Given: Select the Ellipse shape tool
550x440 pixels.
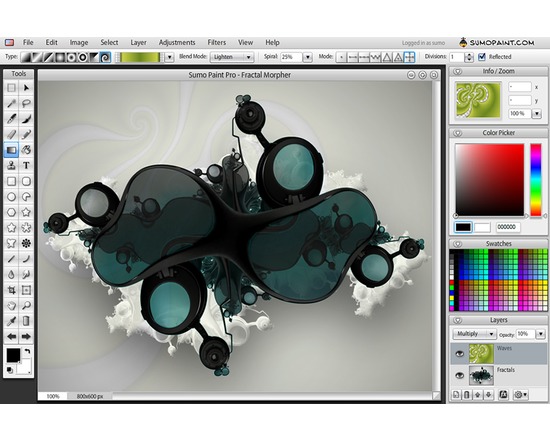Looking at the screenshot, I should point(12,196).
